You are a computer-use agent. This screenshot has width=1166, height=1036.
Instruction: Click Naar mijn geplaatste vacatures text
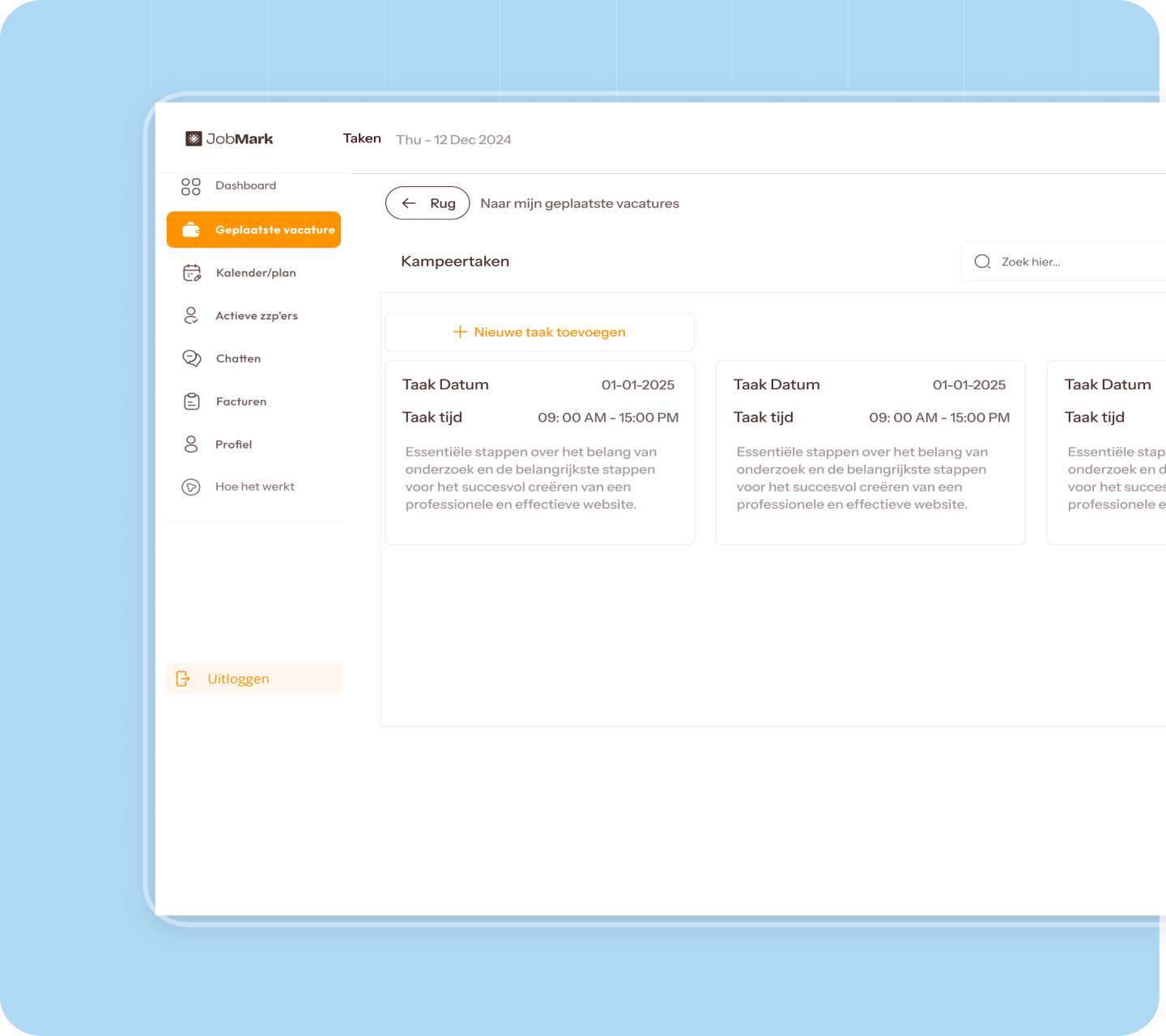[x=580, y=204]
